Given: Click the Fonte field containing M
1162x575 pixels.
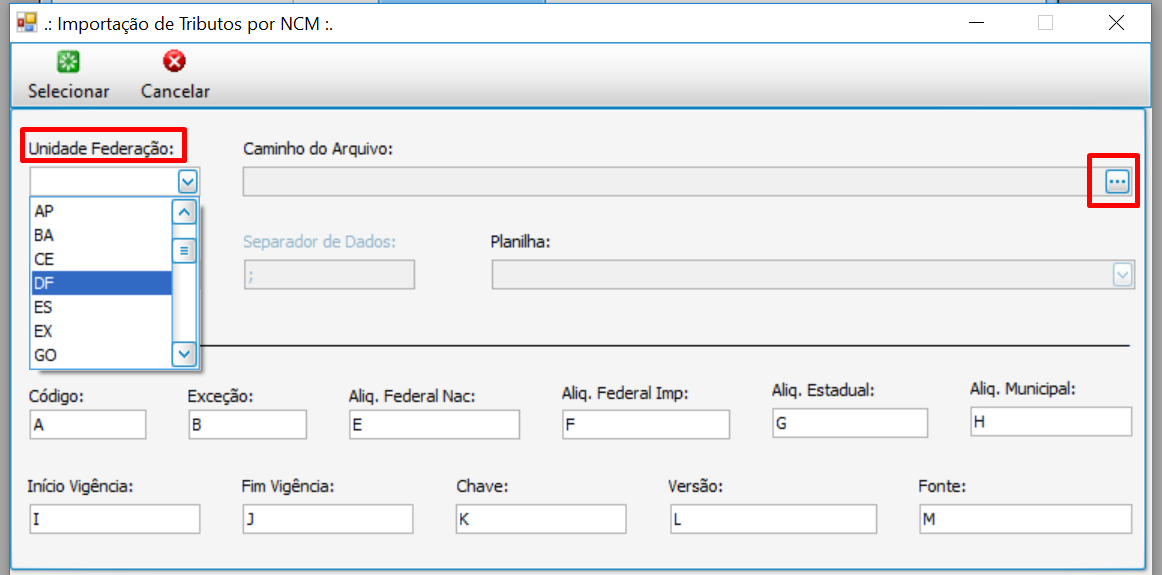Looking at the screenshot, I should pyautogui.click(x=1026, y=519).
